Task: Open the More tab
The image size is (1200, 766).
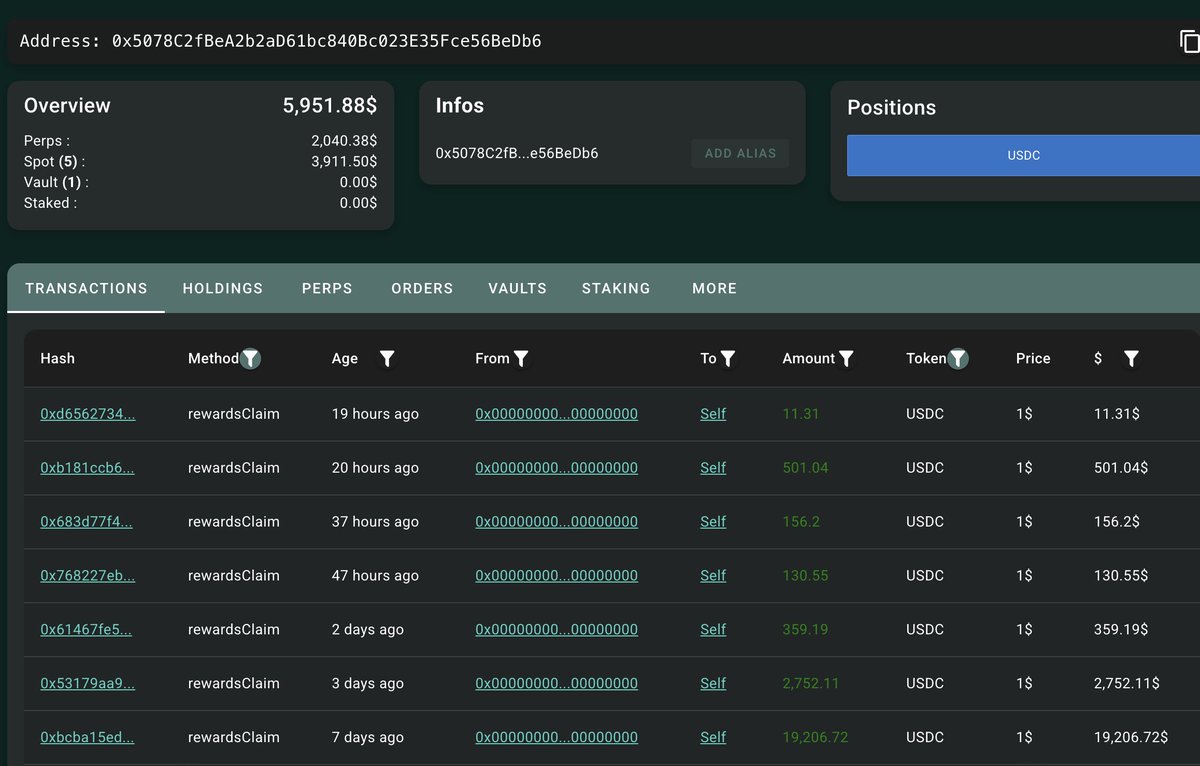Action: [x=714, y=288]
